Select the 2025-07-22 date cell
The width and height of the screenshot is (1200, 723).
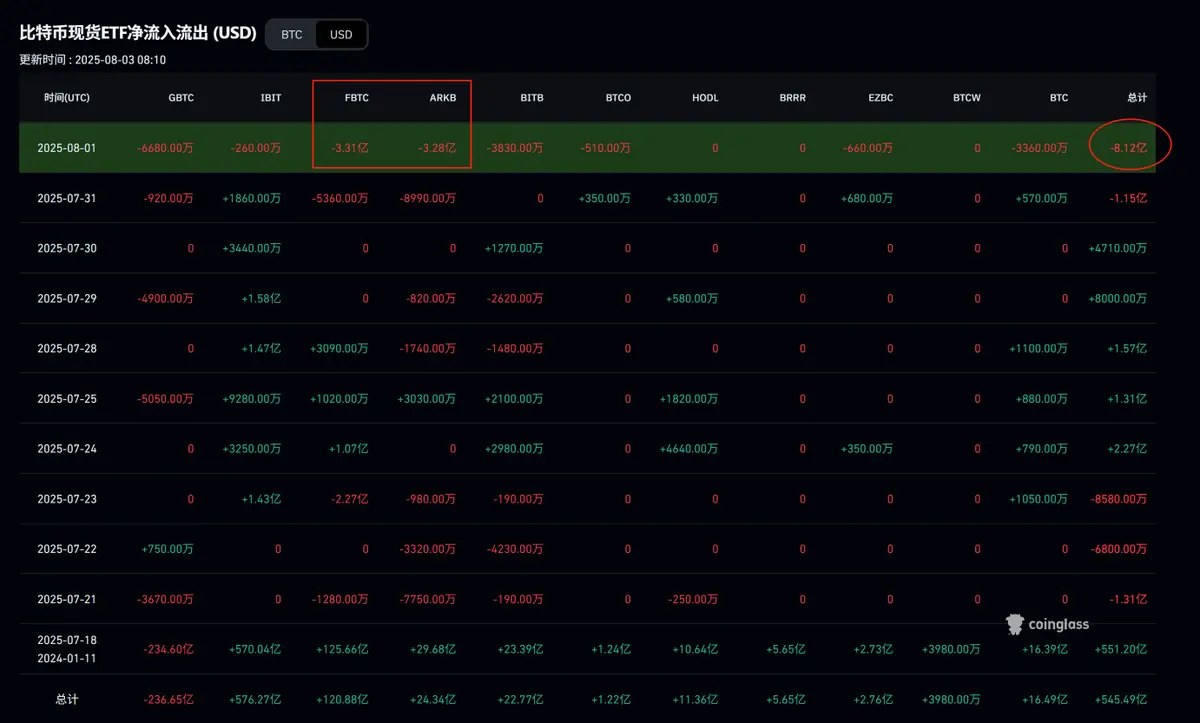(66, 548)
